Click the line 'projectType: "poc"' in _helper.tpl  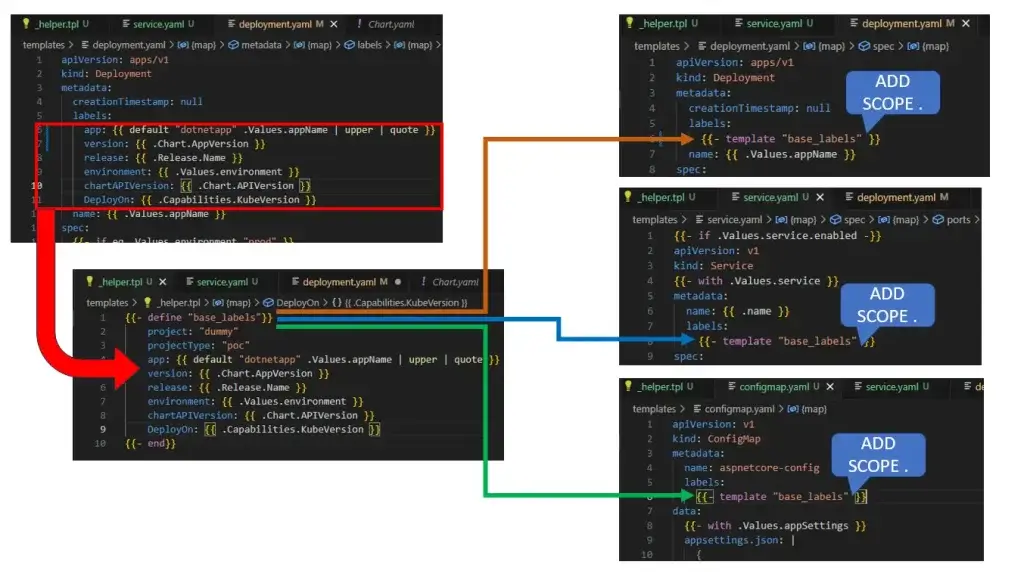tap(199, 345)
